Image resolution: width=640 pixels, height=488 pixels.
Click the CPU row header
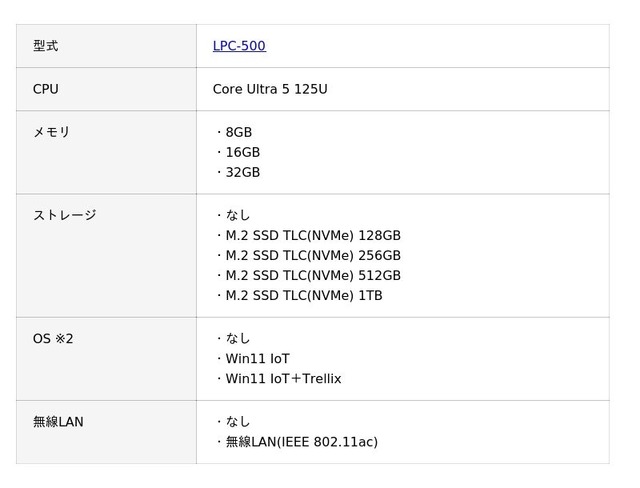pyautogui.click(x=46, y=89)
